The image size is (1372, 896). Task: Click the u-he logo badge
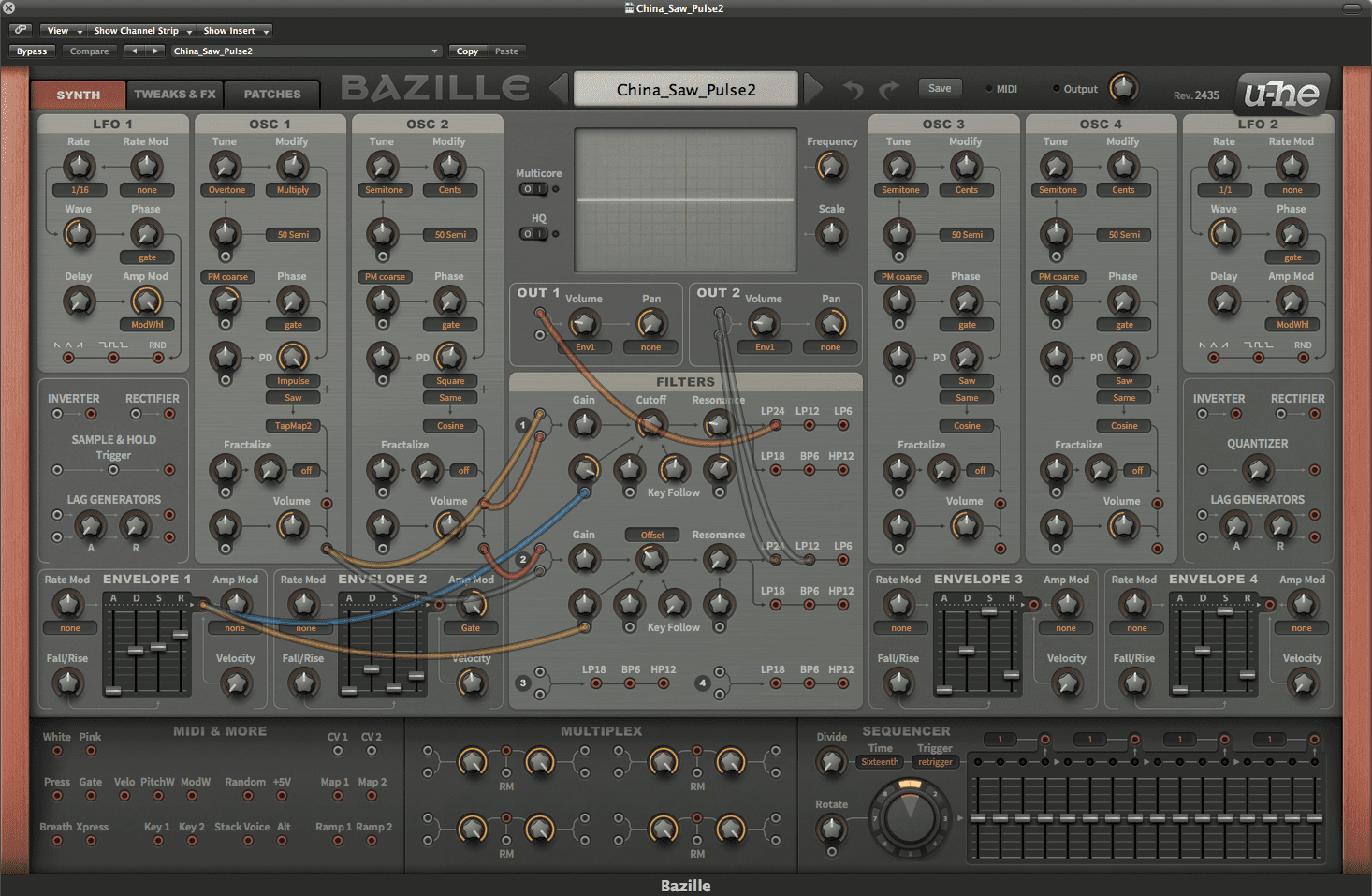coord(1281,94)
